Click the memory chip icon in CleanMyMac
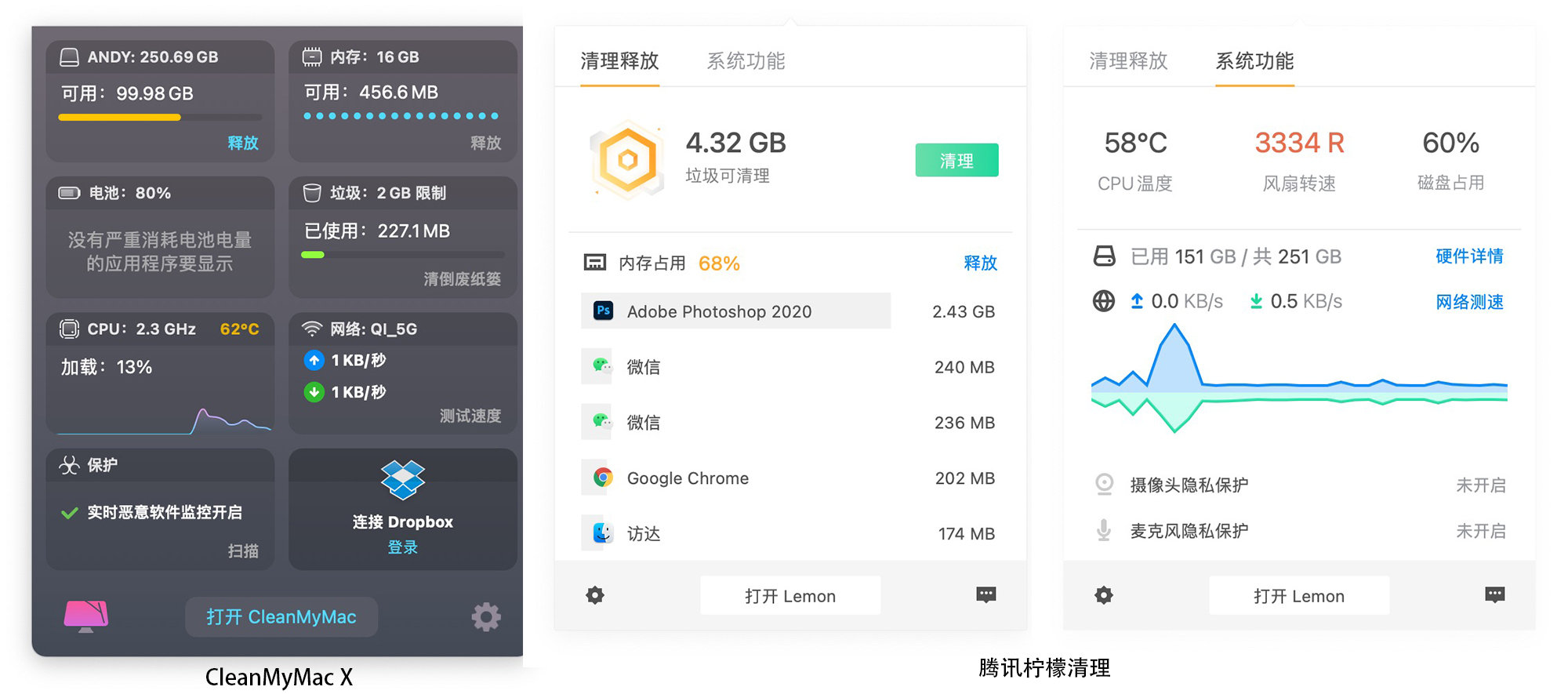 click(x=312, y=56)
